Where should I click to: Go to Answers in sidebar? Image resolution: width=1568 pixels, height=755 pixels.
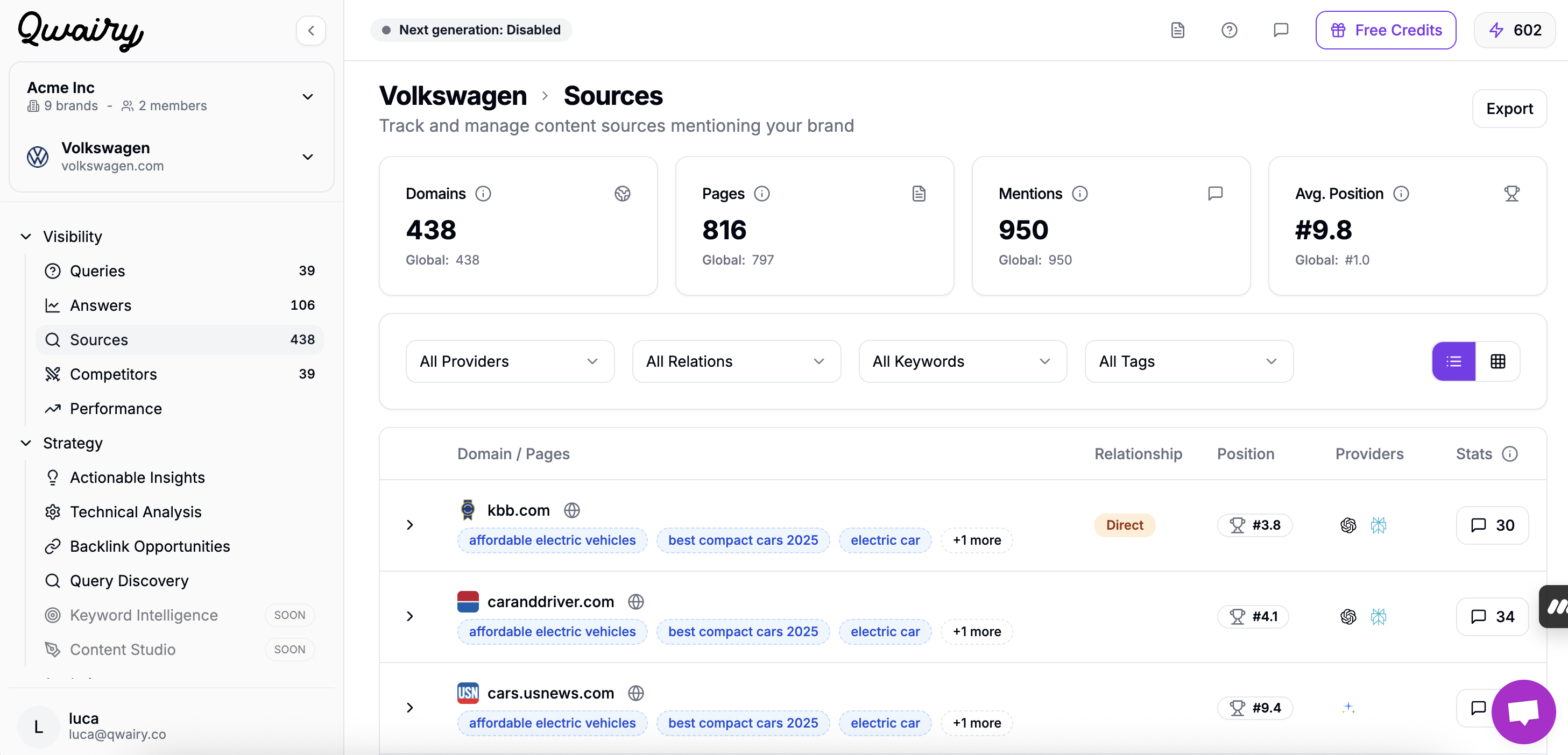click(x=180, y=305)
